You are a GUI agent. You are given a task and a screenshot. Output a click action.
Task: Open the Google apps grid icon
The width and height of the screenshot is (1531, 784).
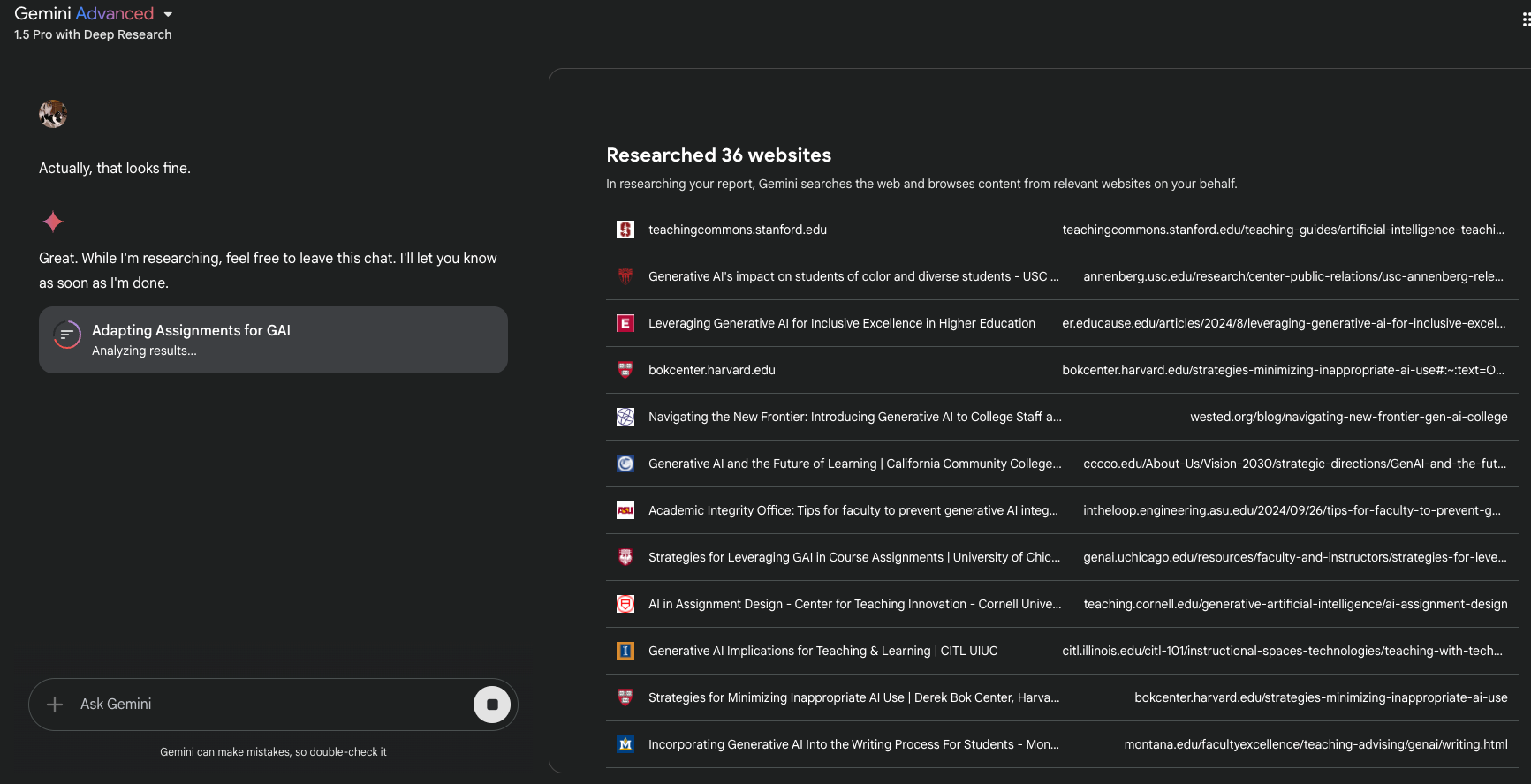pyautogui.click(x=1526, y=19)
